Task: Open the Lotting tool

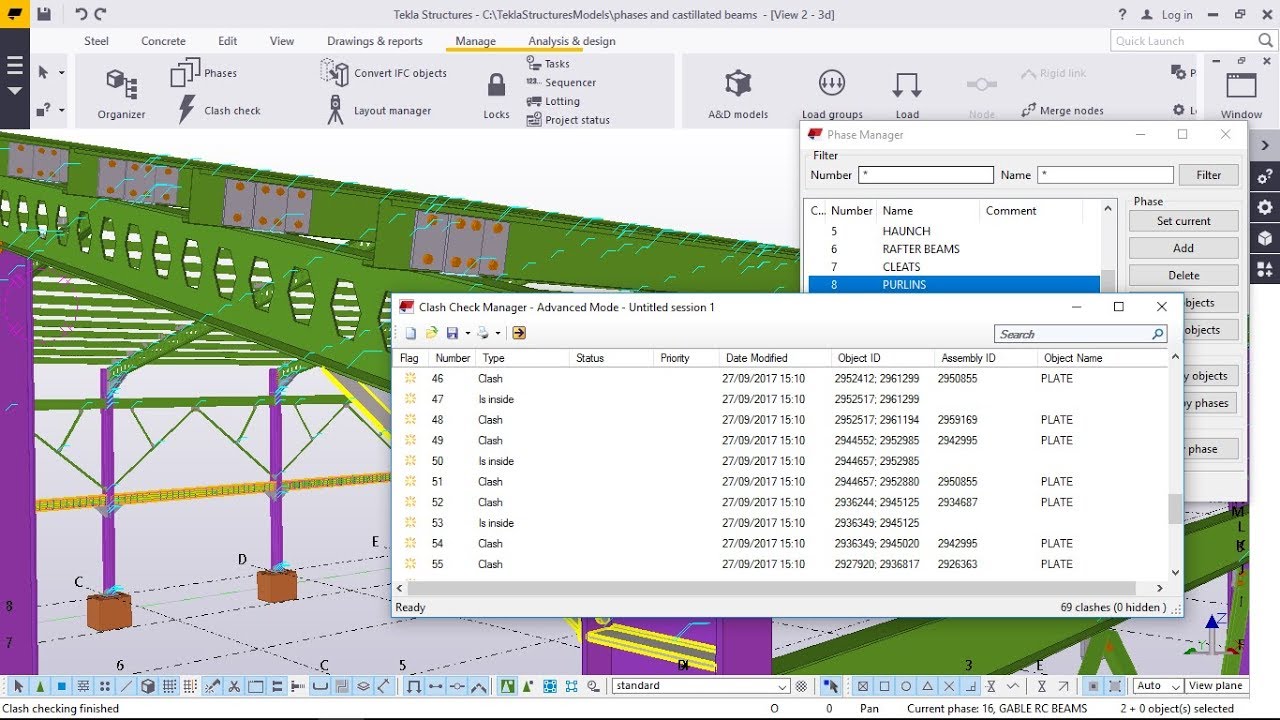Action: (553, 101)
